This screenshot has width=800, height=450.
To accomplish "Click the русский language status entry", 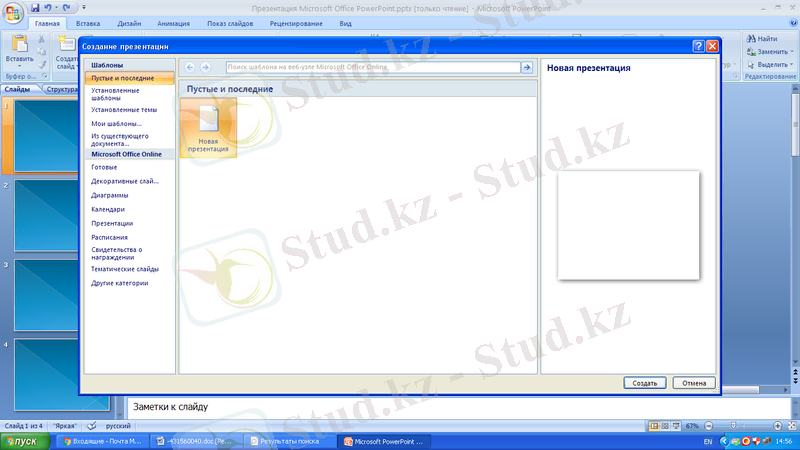I will (118, 426).
